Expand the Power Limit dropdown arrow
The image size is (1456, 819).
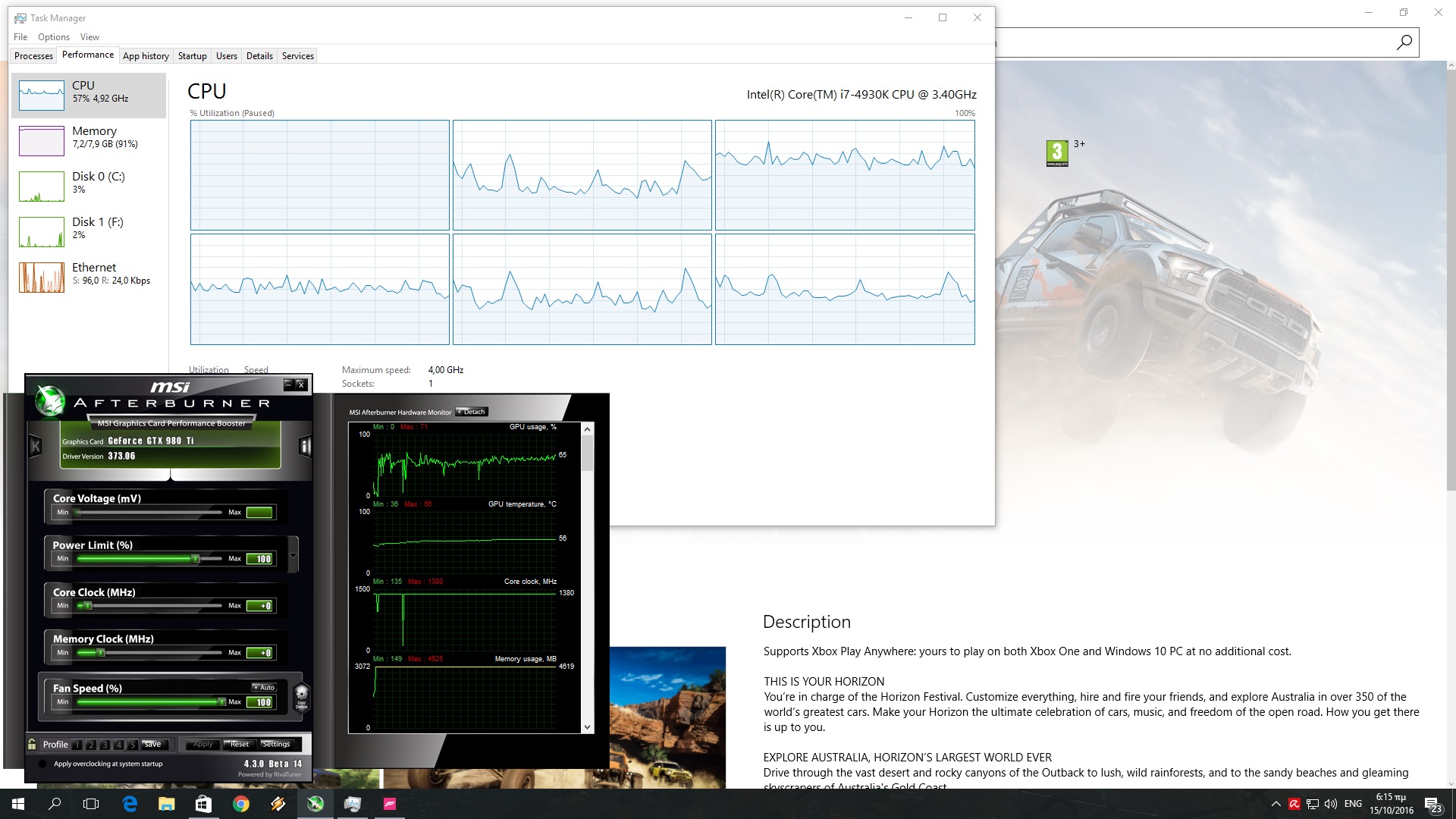click(x=293, y=556)
